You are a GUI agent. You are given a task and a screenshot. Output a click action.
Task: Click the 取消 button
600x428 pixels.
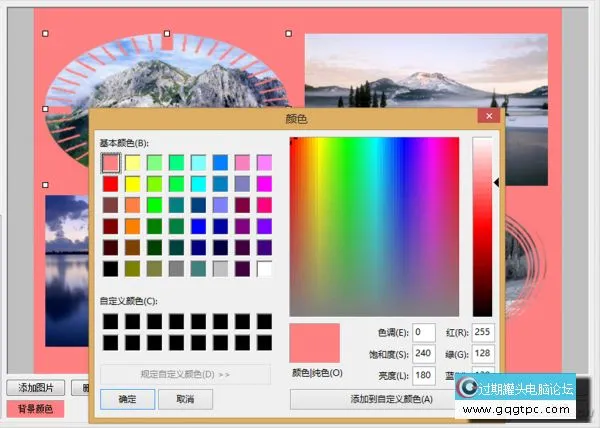[x=186, y=399]
